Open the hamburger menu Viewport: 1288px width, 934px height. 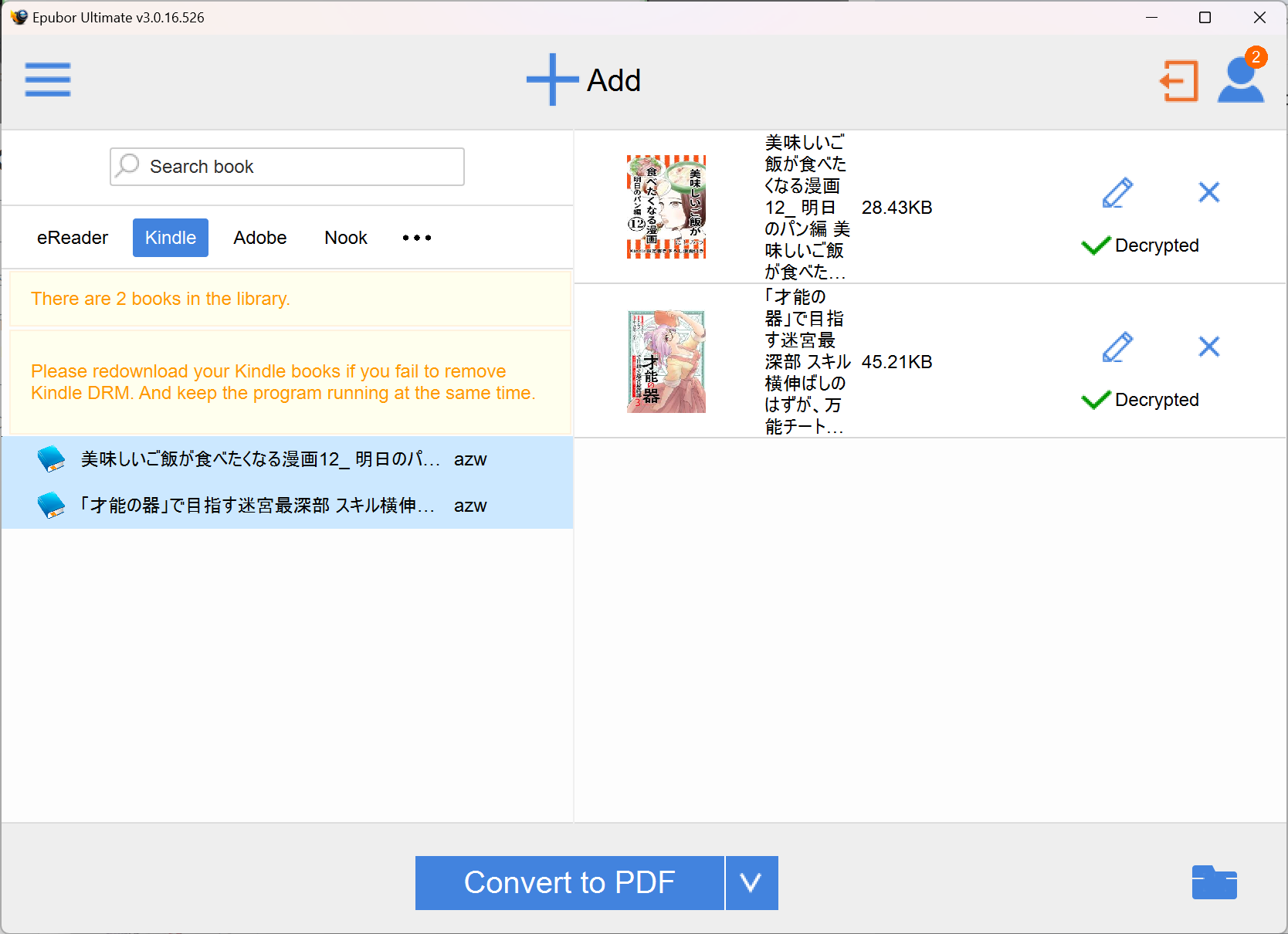coord(47,80)
